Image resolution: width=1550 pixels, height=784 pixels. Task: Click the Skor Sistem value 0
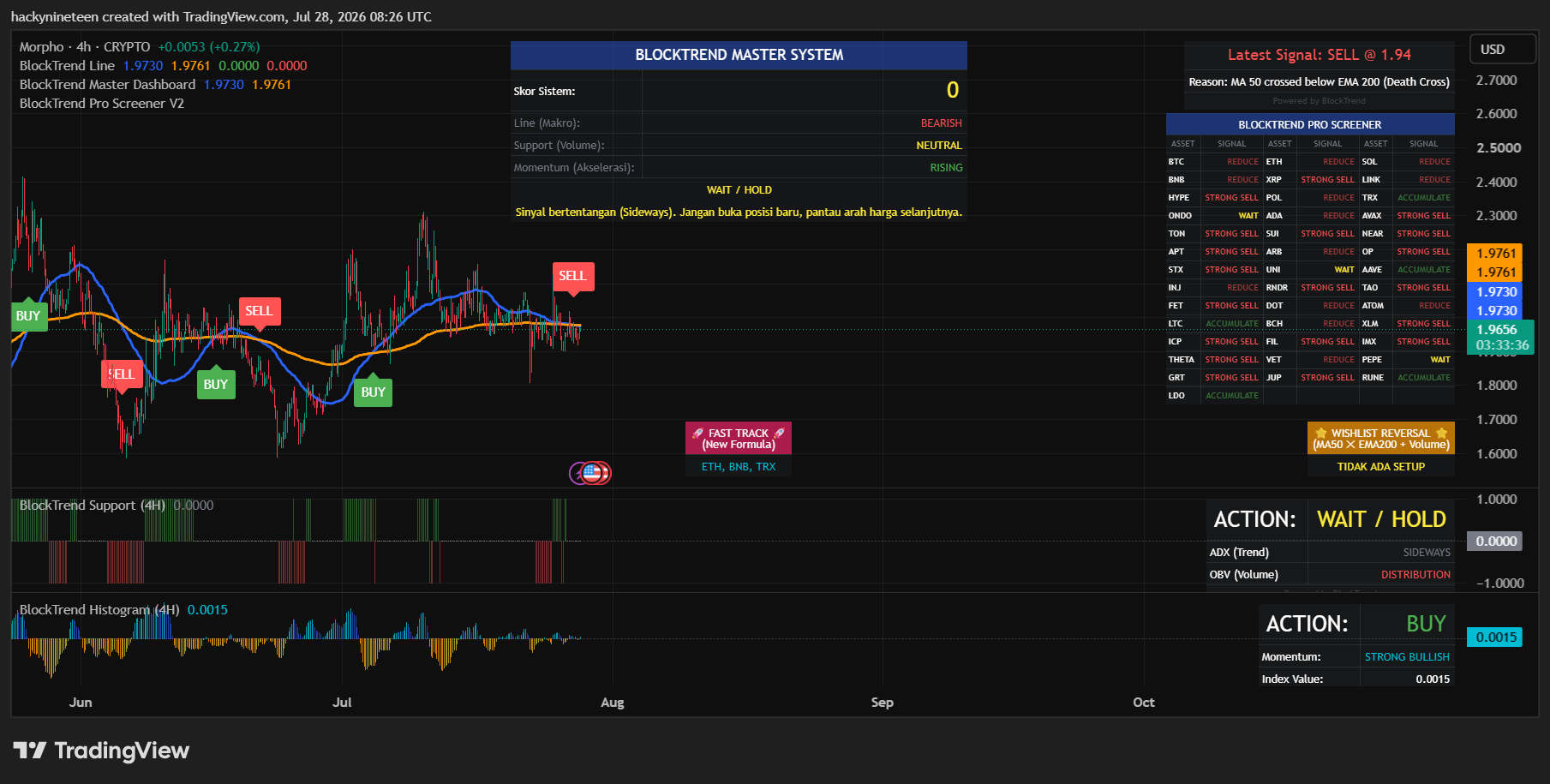pyautogui.click(x=952, y=90)
